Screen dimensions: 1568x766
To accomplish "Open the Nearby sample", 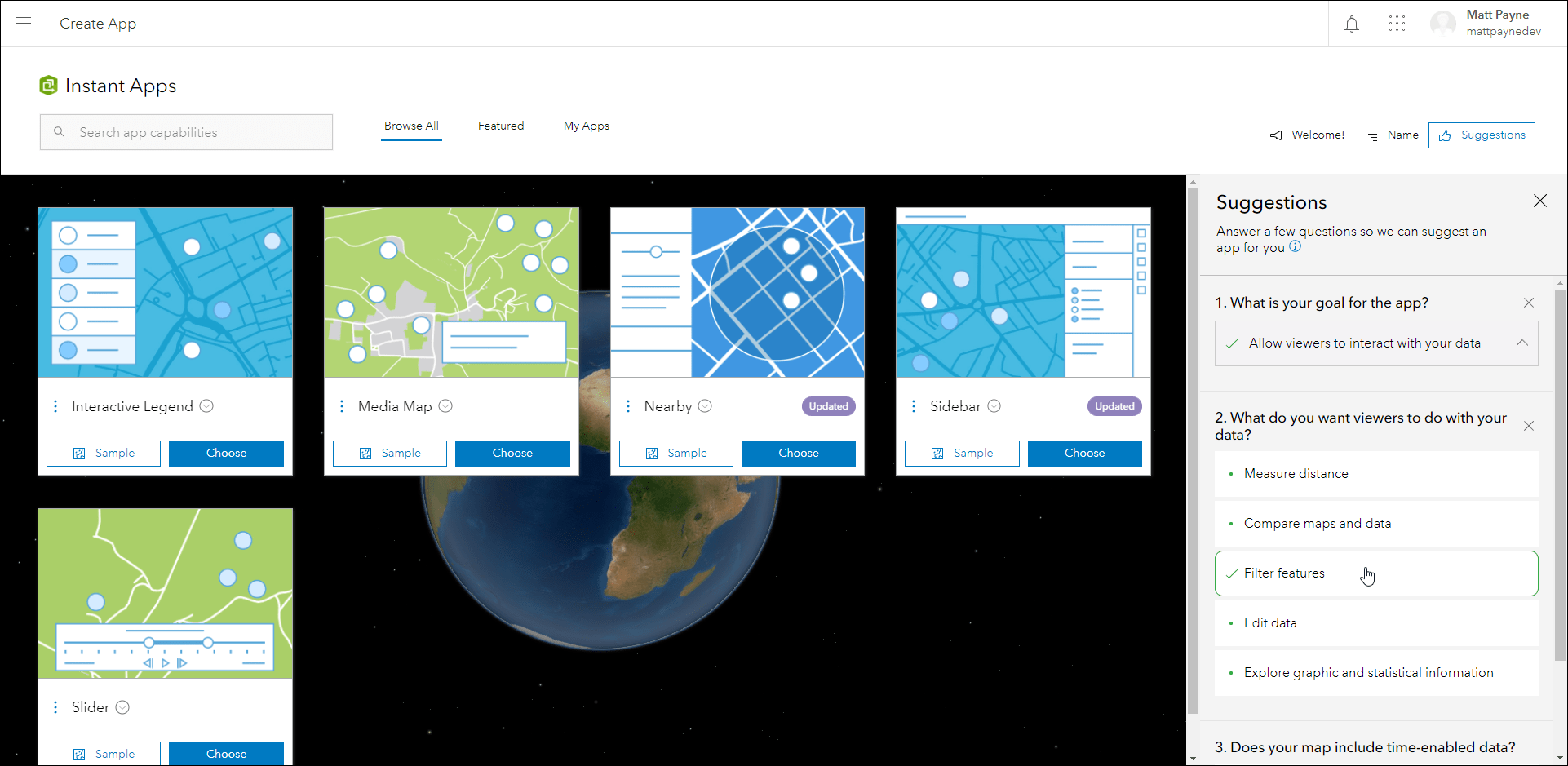I will click(676, 454).
